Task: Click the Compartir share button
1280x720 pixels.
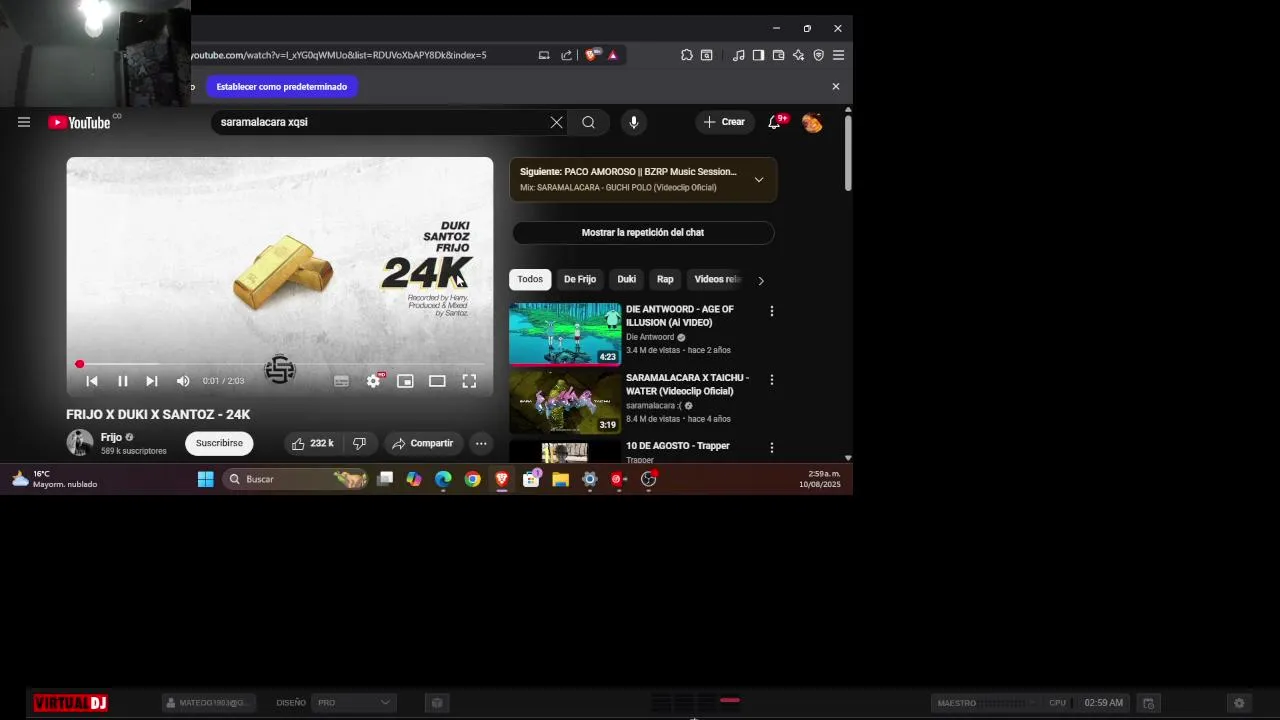Action: (x=422, y=443)
